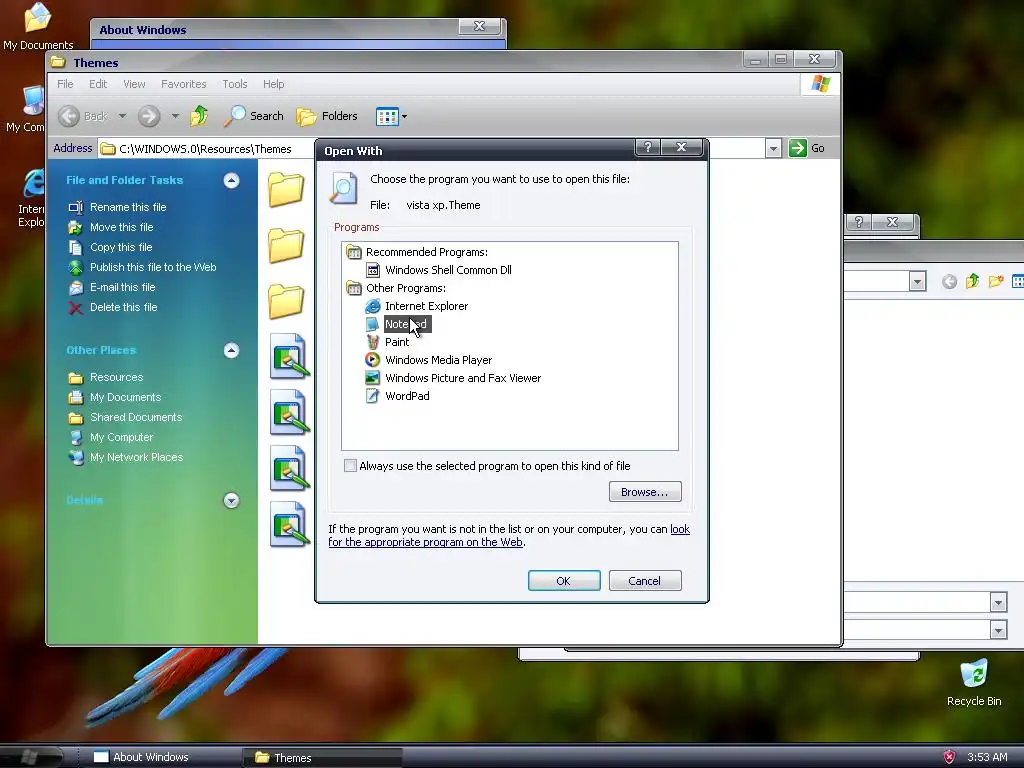The width and height of the screenshot is (1024, 768).
Task: Open the Recycle Bin desktop icon
Action: 974,682
